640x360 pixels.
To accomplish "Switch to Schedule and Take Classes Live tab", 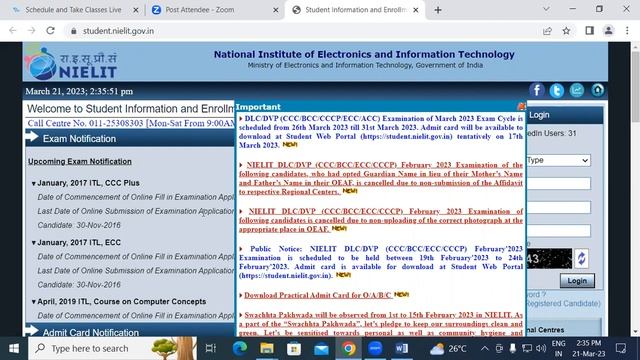I will point(73,10).
